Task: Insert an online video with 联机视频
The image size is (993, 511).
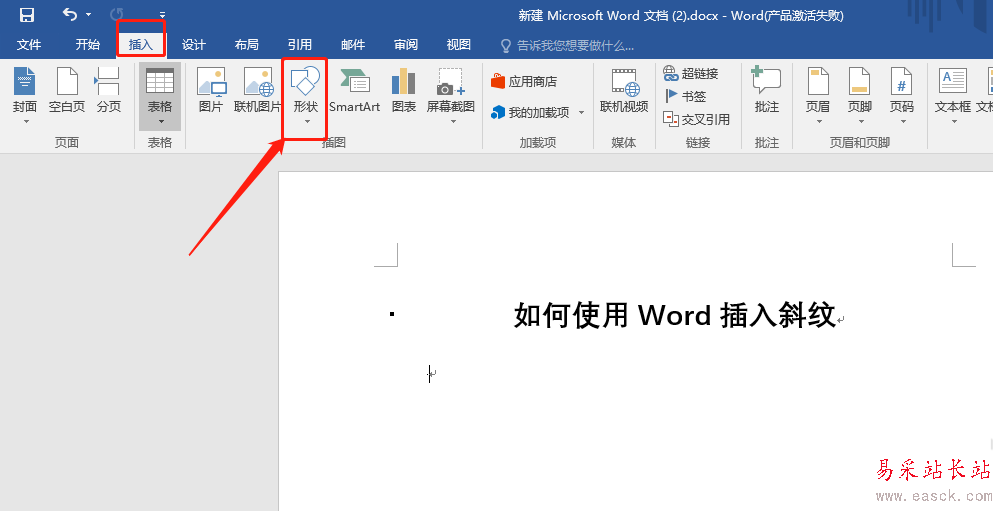Action: tap(624, 91)
